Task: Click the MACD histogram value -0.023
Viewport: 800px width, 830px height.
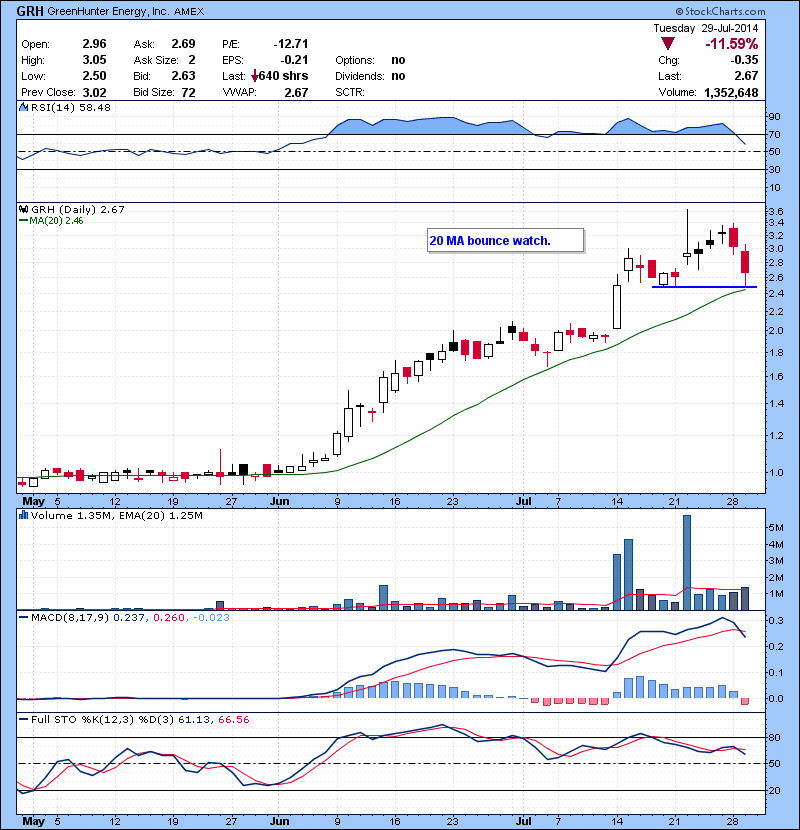Action: [211, 618]
